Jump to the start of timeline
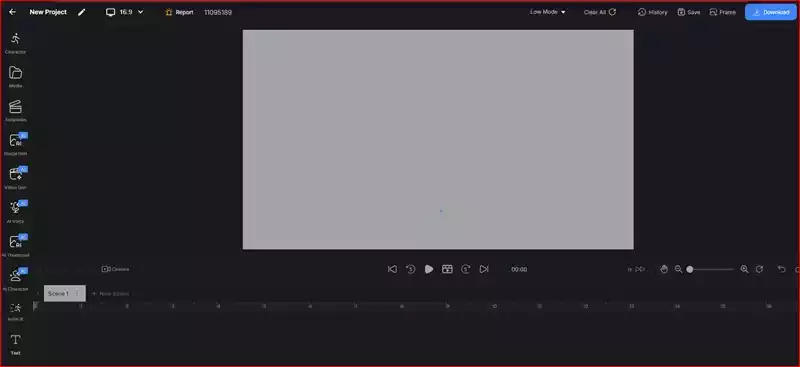Screen dimensions: 800x367 pyautogui.click(x=392, y=269)
